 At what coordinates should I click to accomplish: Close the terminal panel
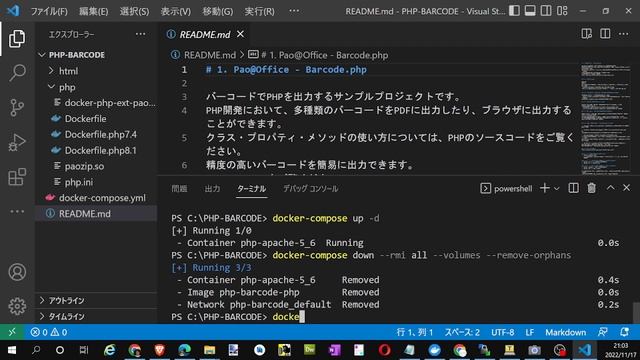[x=627, y=188]
